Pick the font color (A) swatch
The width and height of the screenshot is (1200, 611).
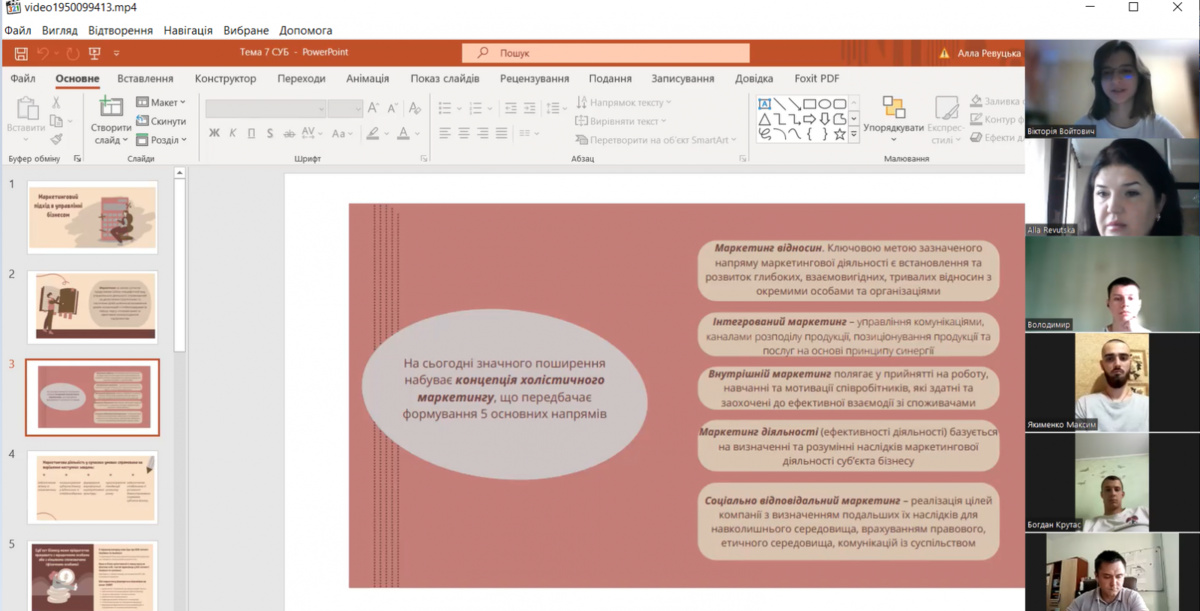[404, 133]
